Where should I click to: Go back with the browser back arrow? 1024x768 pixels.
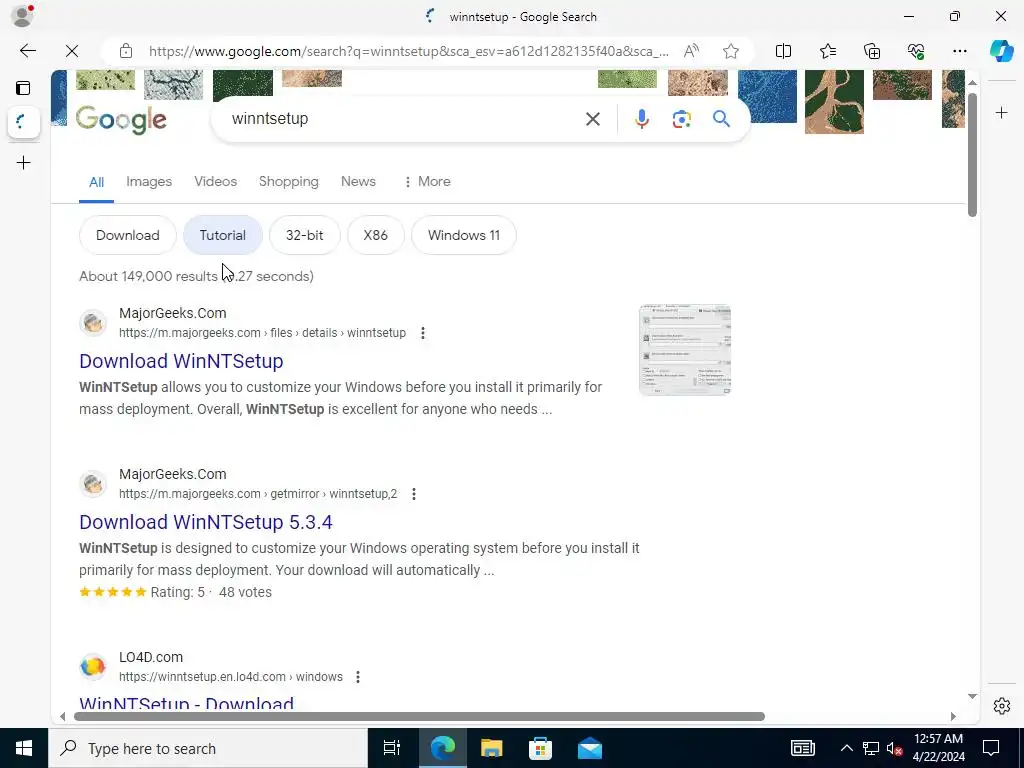(x=27, y=51)
